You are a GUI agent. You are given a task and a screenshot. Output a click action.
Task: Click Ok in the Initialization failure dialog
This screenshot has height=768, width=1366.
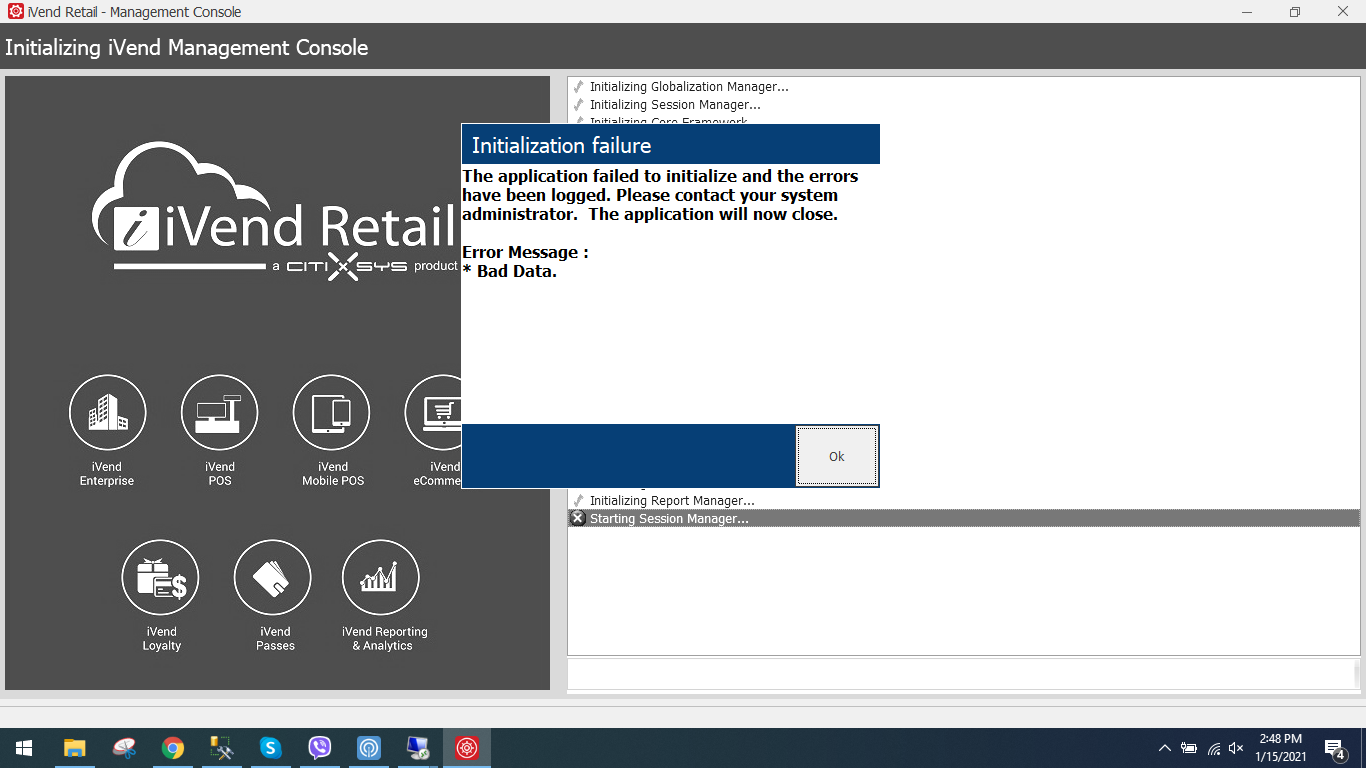coord(837,456)
